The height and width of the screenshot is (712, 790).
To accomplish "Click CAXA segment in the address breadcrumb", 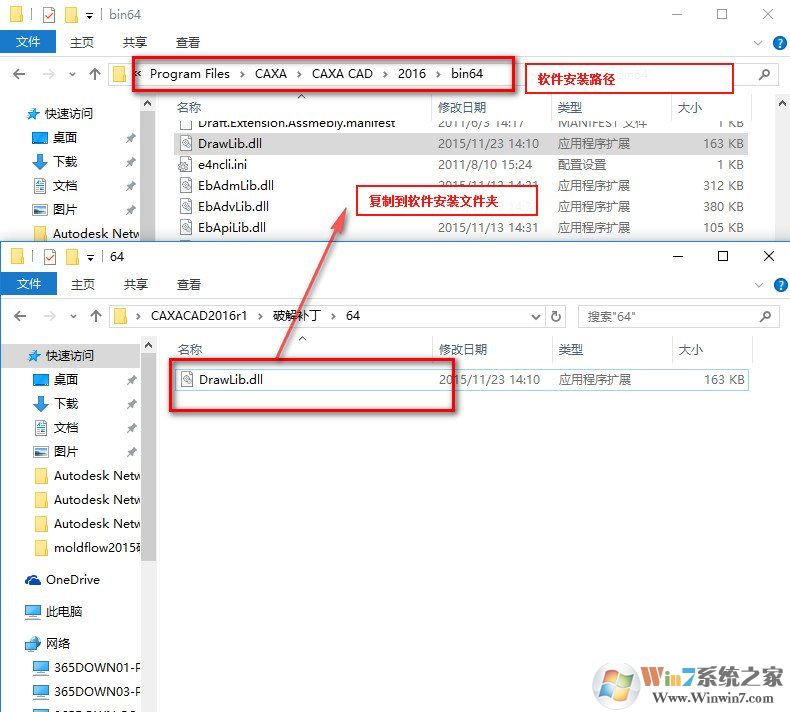I will (271, 74).
